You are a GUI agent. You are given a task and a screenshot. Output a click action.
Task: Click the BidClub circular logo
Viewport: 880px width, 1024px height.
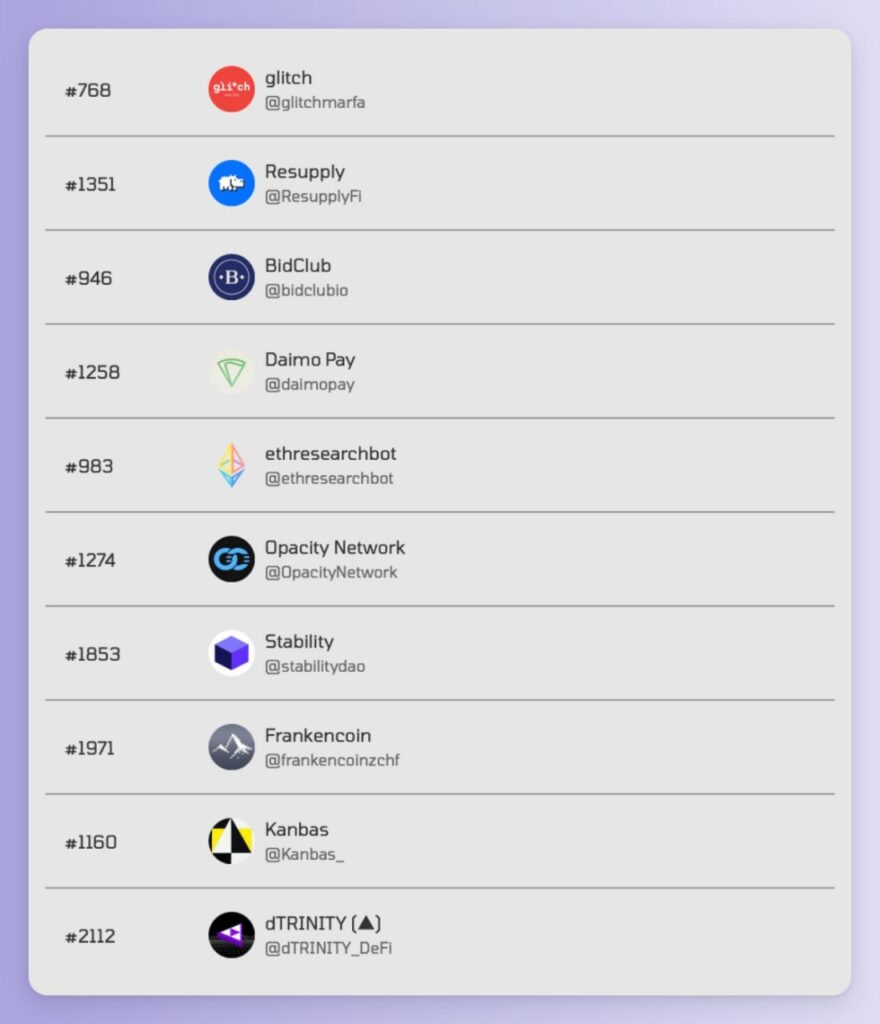pyautogui.click(x=230, y=277)
